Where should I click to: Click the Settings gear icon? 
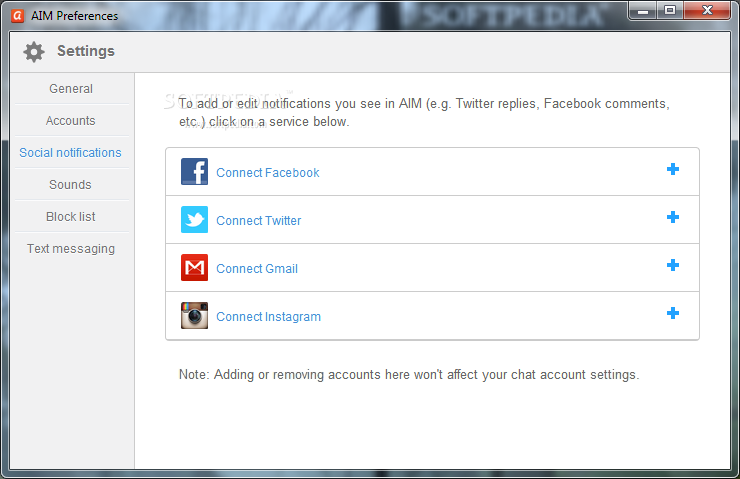click(x=34, y=51)
